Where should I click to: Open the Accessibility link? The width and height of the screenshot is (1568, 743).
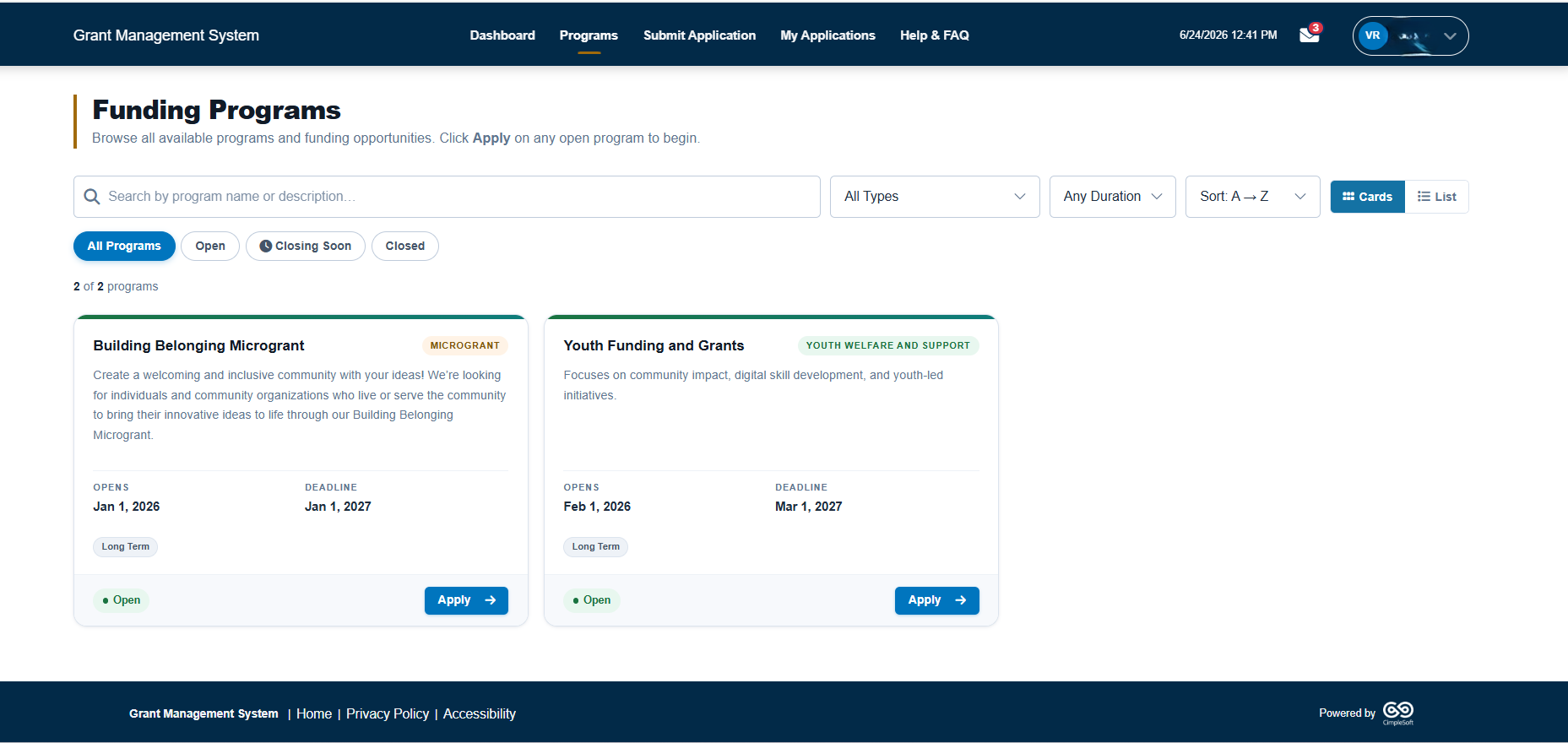pos(480,713)
